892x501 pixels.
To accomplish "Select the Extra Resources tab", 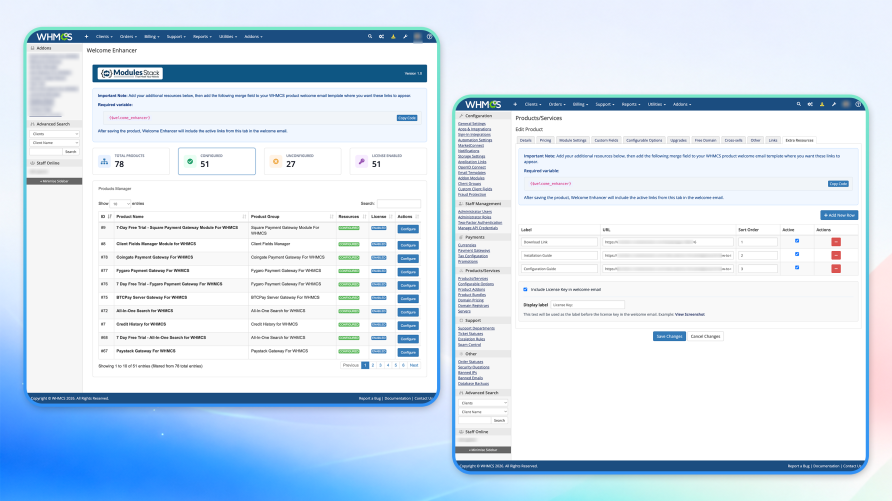I will pos(799,140).
